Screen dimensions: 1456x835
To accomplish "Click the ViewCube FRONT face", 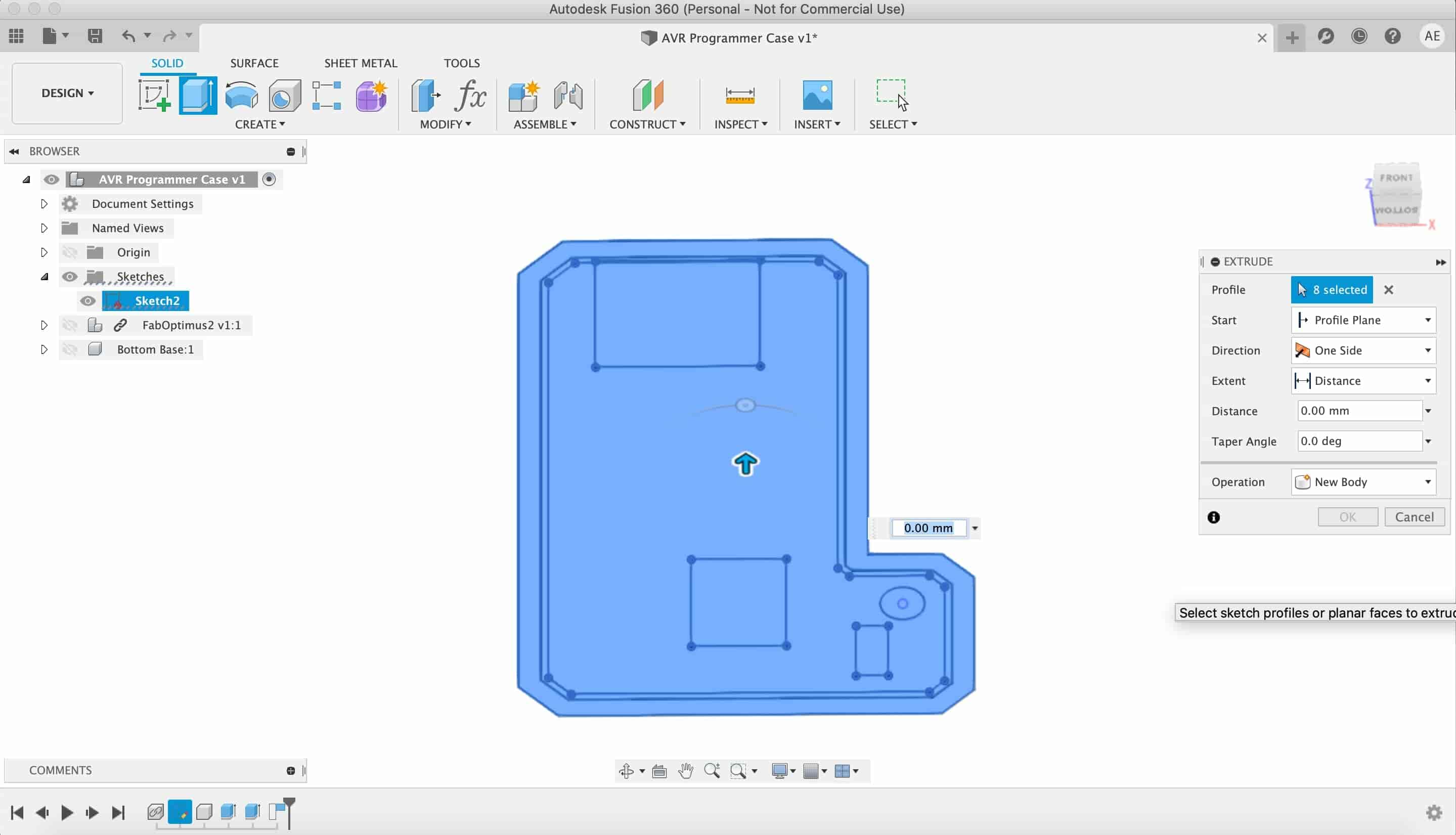I will click(x=1396, y=179).
